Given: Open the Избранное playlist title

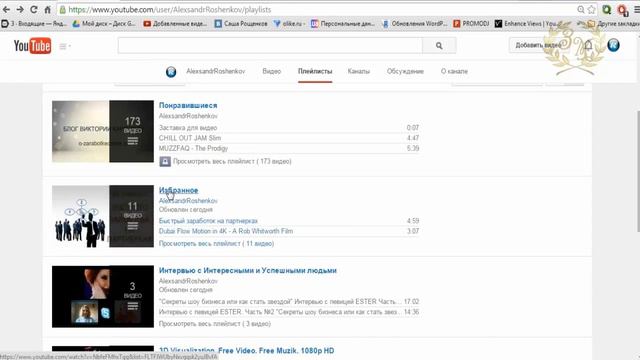Looking at the screenshot, I should click(178, 190).
